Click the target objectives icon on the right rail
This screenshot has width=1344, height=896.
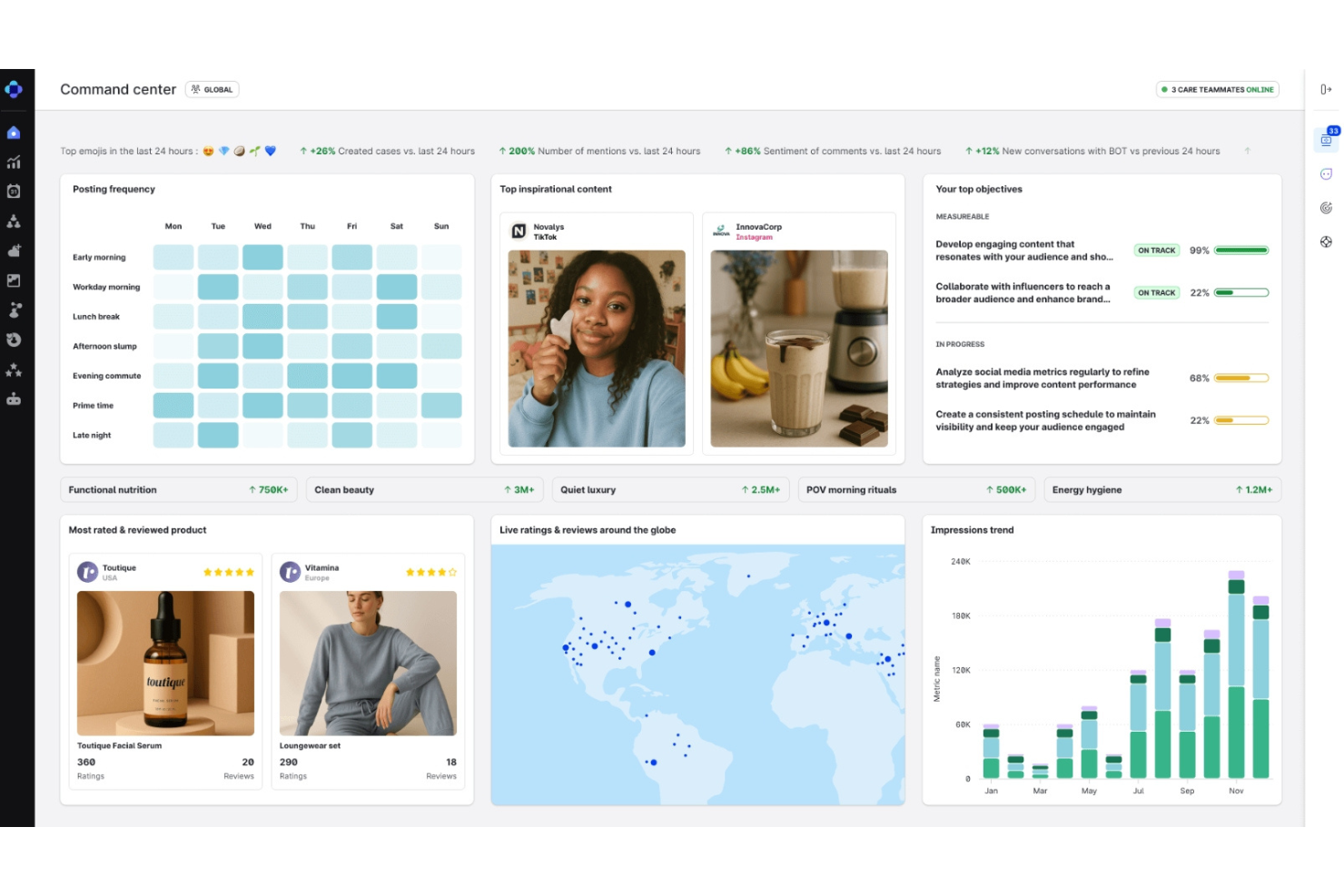click(x=1327, y=207)
